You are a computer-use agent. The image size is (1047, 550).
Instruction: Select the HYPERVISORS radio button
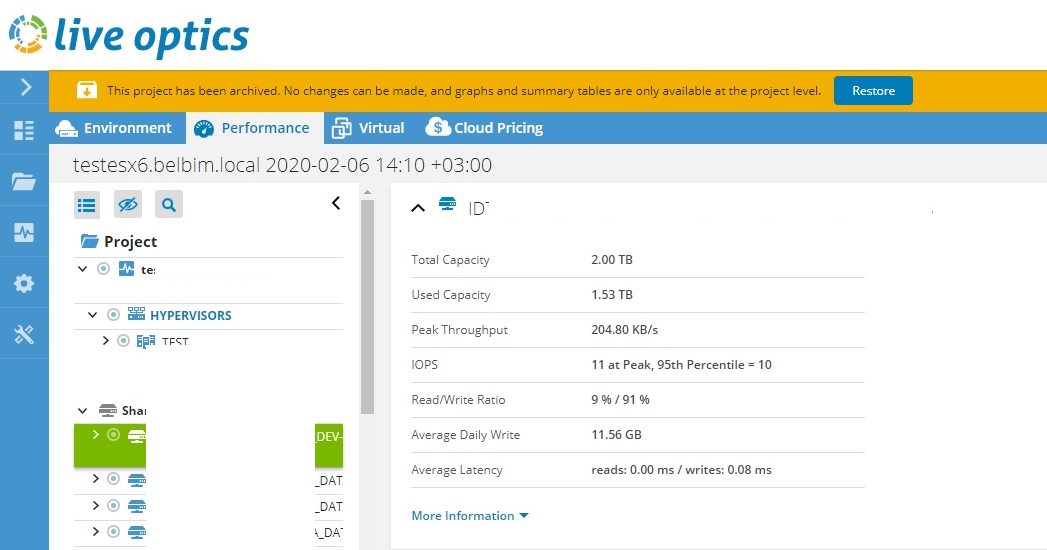114,314
